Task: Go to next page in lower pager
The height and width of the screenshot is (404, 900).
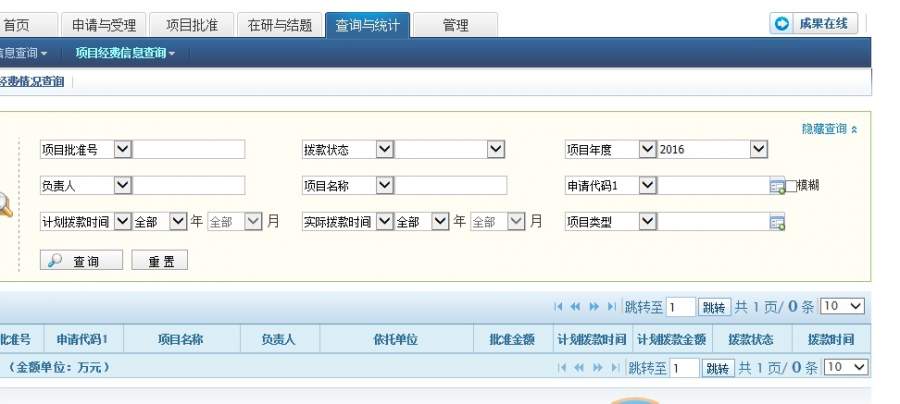Action: click(x=598, y=367)
